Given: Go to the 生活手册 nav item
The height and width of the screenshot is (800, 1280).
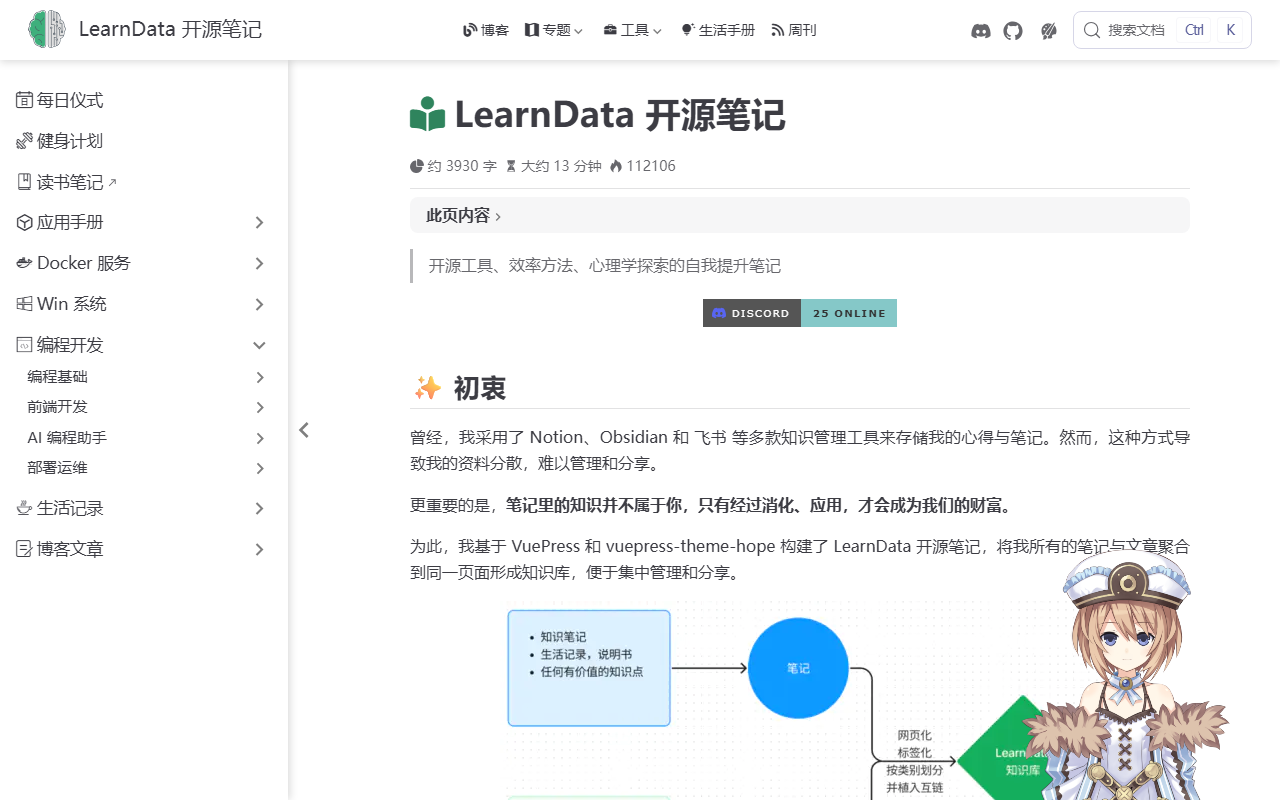Looking at the screenshot, I should click(718, 30).
